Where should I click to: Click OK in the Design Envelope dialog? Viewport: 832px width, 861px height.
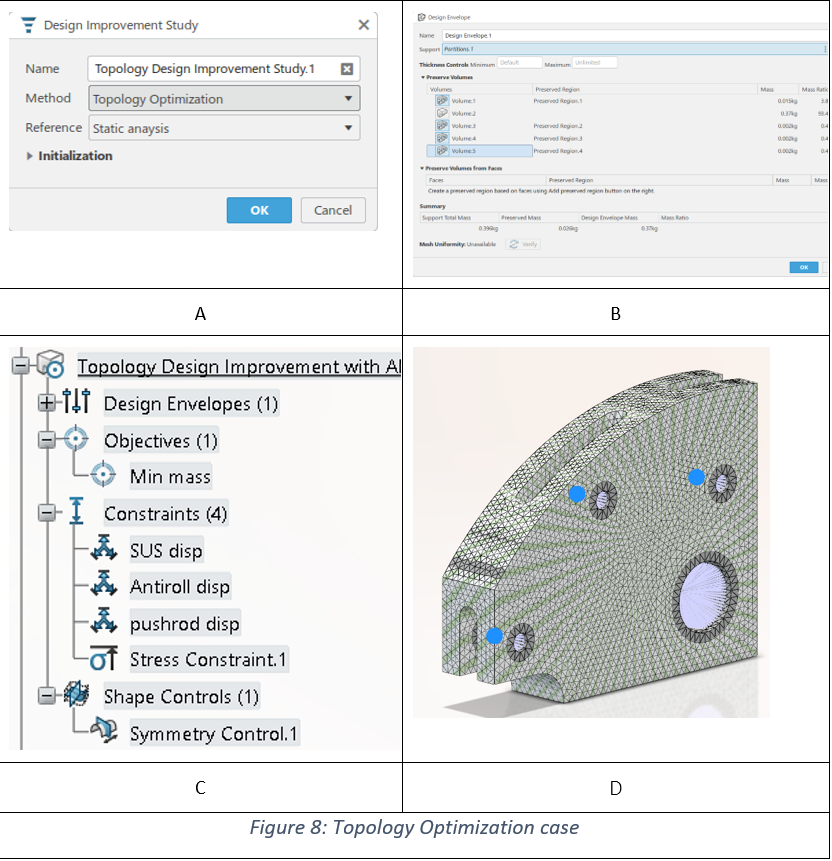[803, 267]
